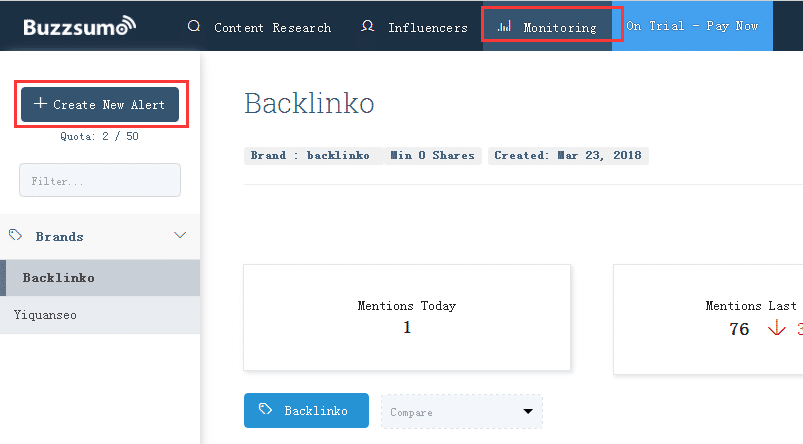Click the Created: Mar 23, 2018 tag
Image resolution: width=803 pixels, height=444 pixels.
[568, 156]
